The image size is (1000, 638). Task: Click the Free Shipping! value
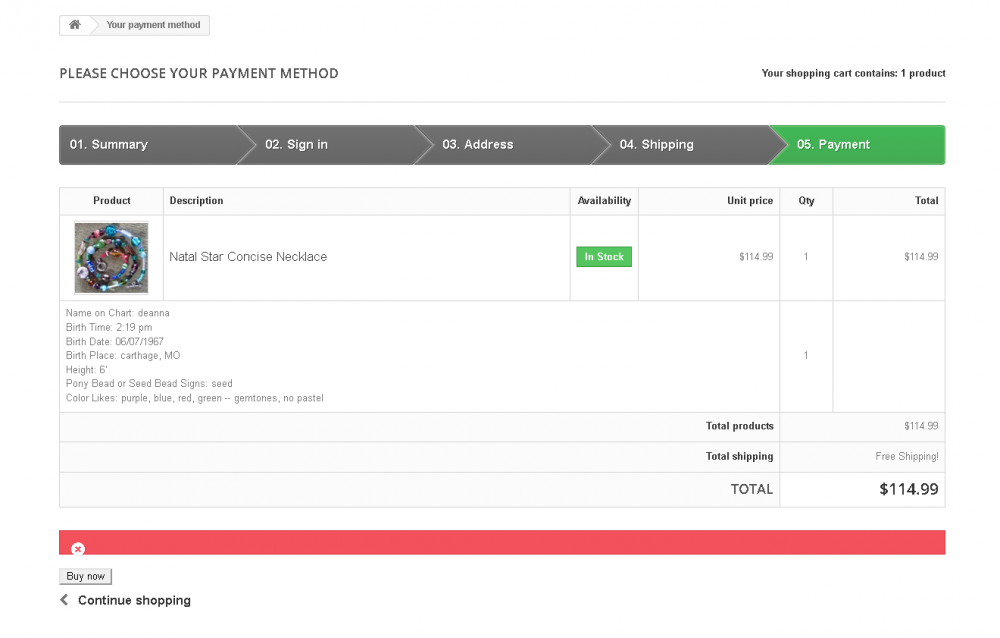(906, 457)
